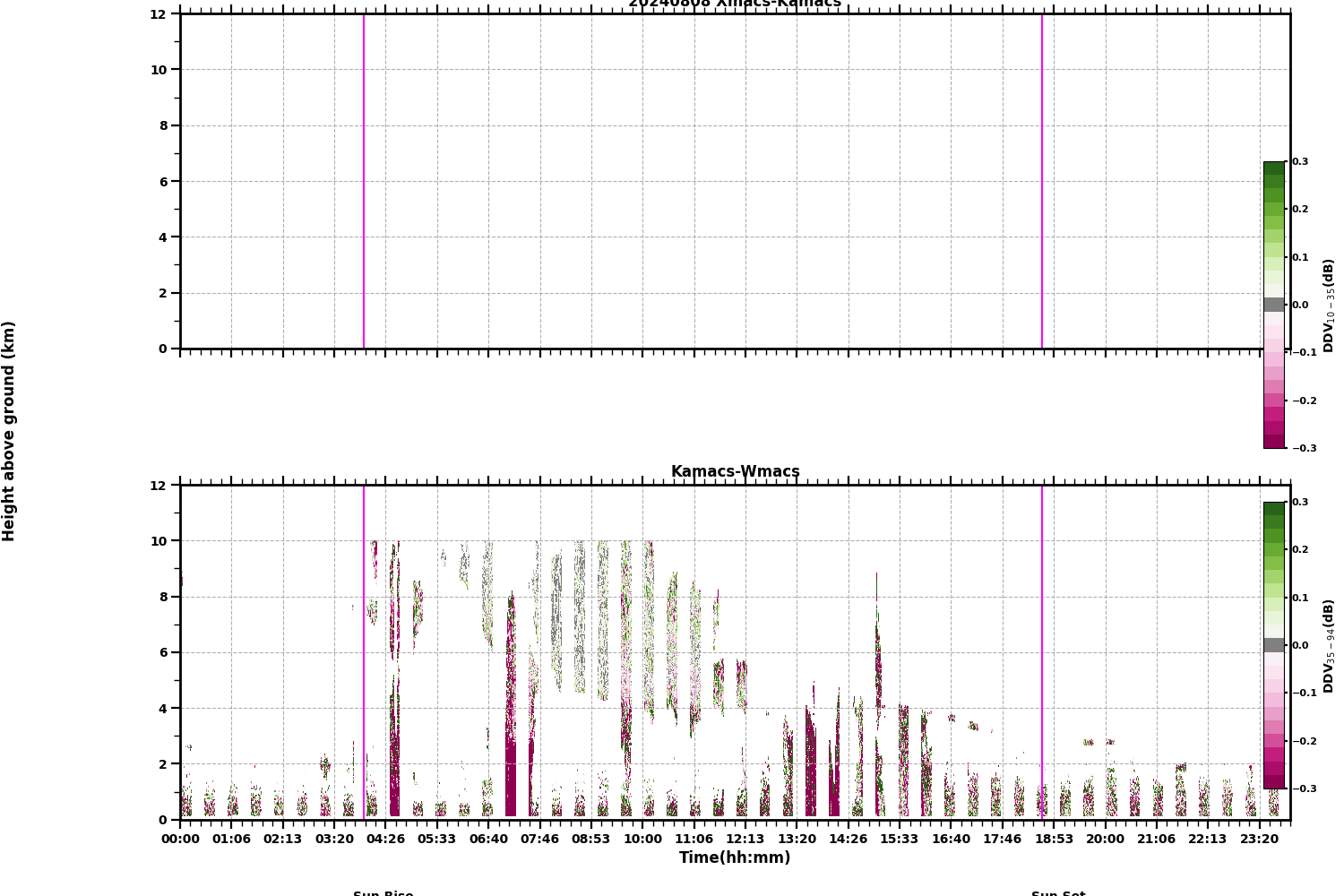Click the DDV10-35(dB) colorbar label
Viewport: 1344px width, 896px height.
pos(1329,306)
